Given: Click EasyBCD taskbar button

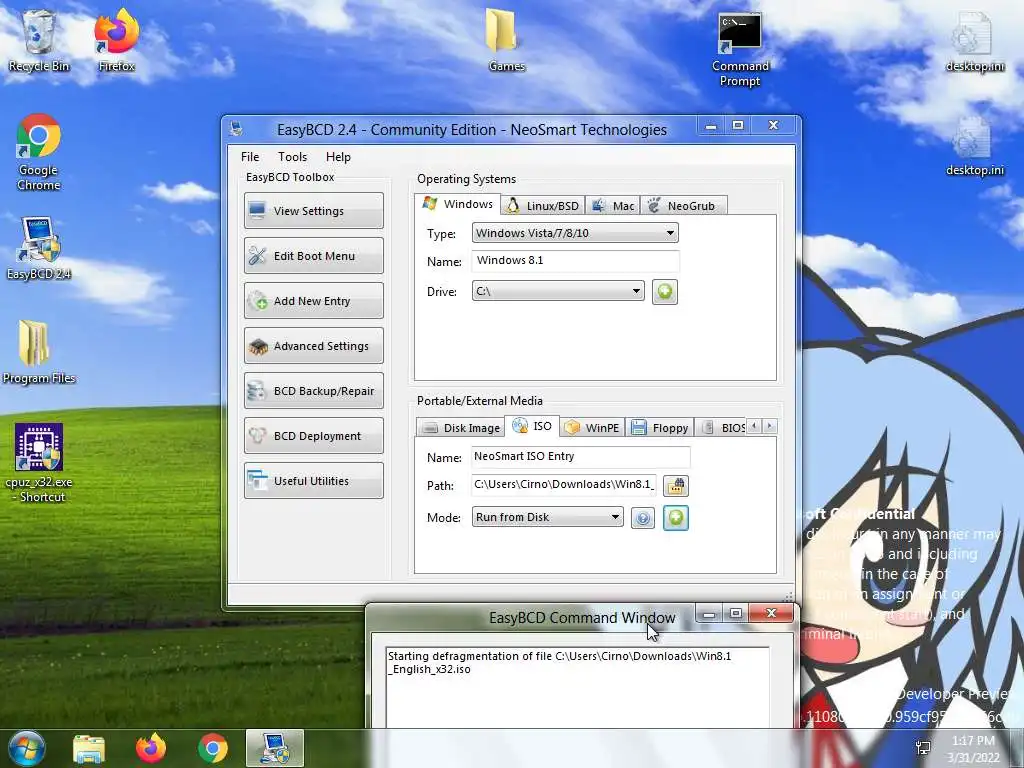Looking at the screenshot, I should (x=275, y=749).
